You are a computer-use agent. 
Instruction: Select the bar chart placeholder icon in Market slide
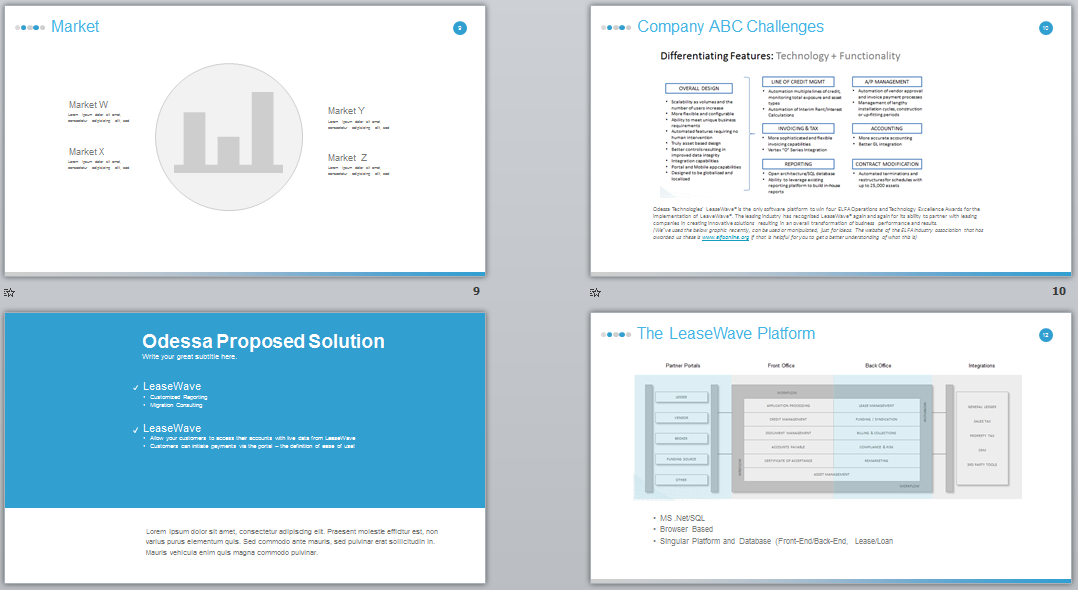click(x=228, y=137)
